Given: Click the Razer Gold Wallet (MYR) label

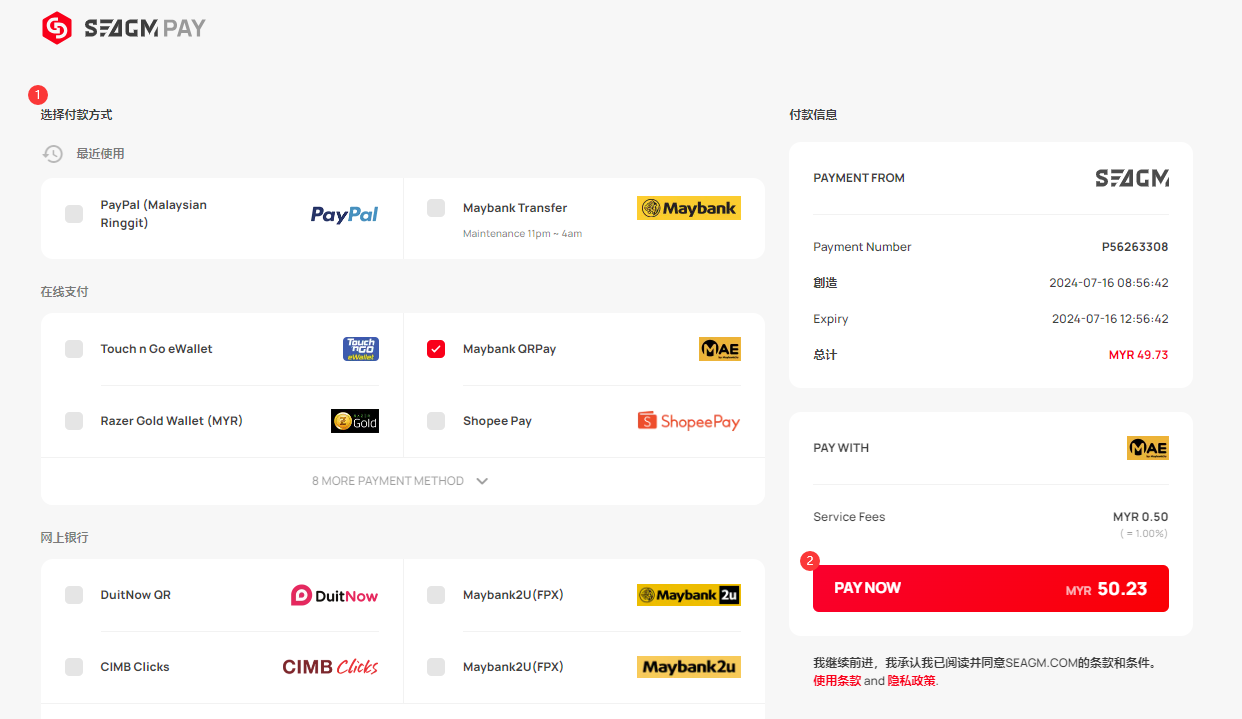Looking at the screenshot, I should coord(172,421).
